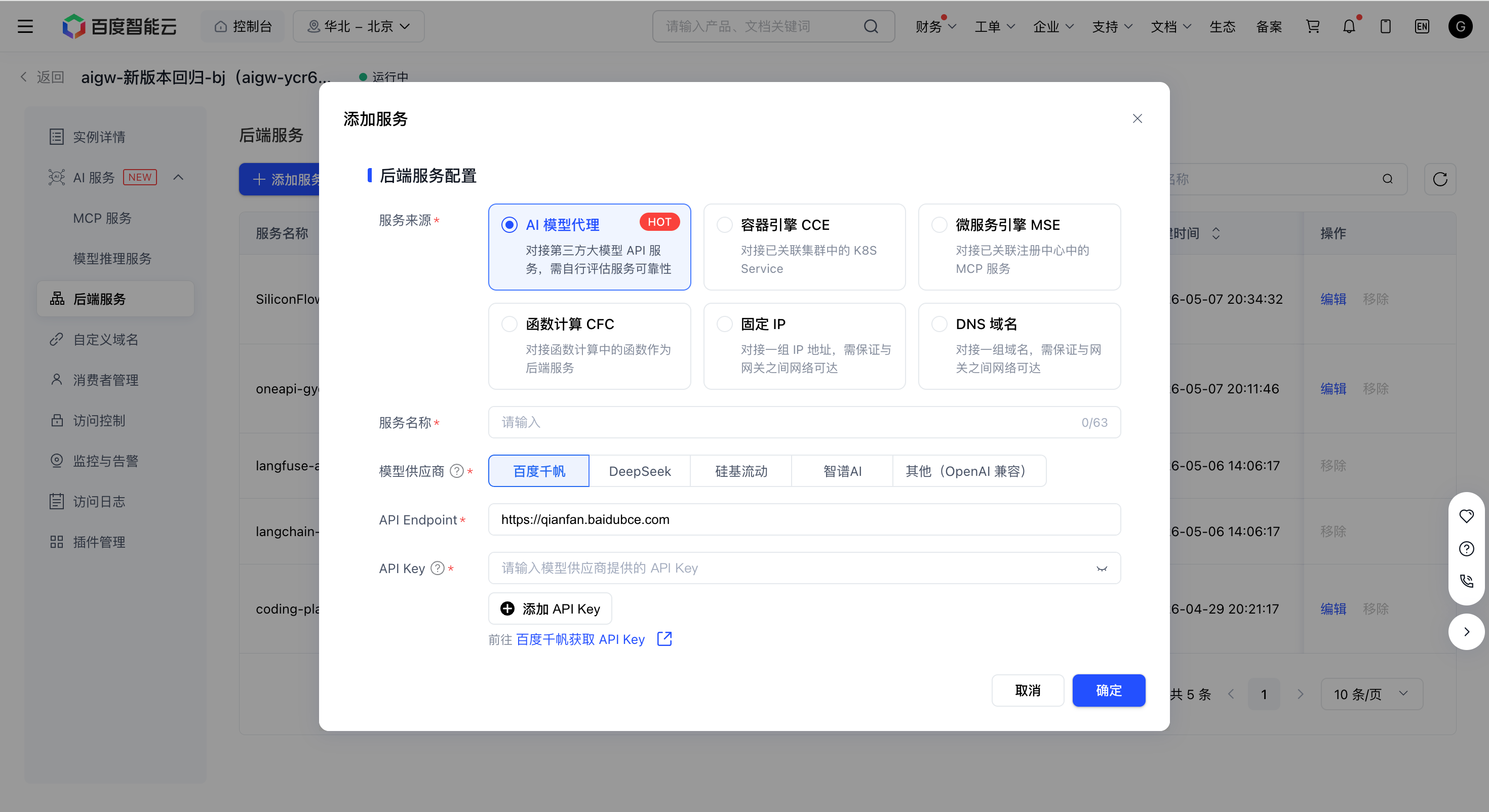Screen dimensions: 1489x812
Task: Open 访问控制 sidebar item
Action: pos(115,420)
